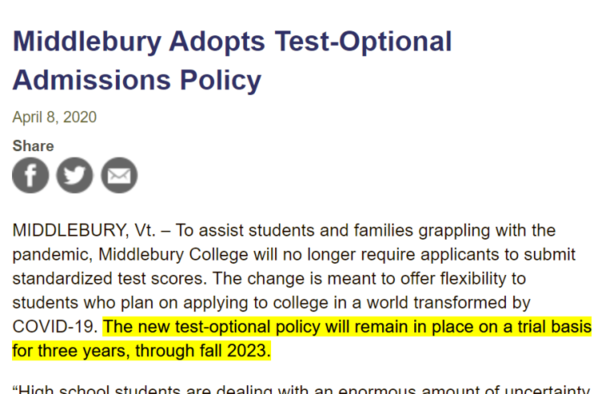The height and width of the screenshot is (394, 600).
Task: Click the quote starting 'High school students'
Action: point(302,389)
